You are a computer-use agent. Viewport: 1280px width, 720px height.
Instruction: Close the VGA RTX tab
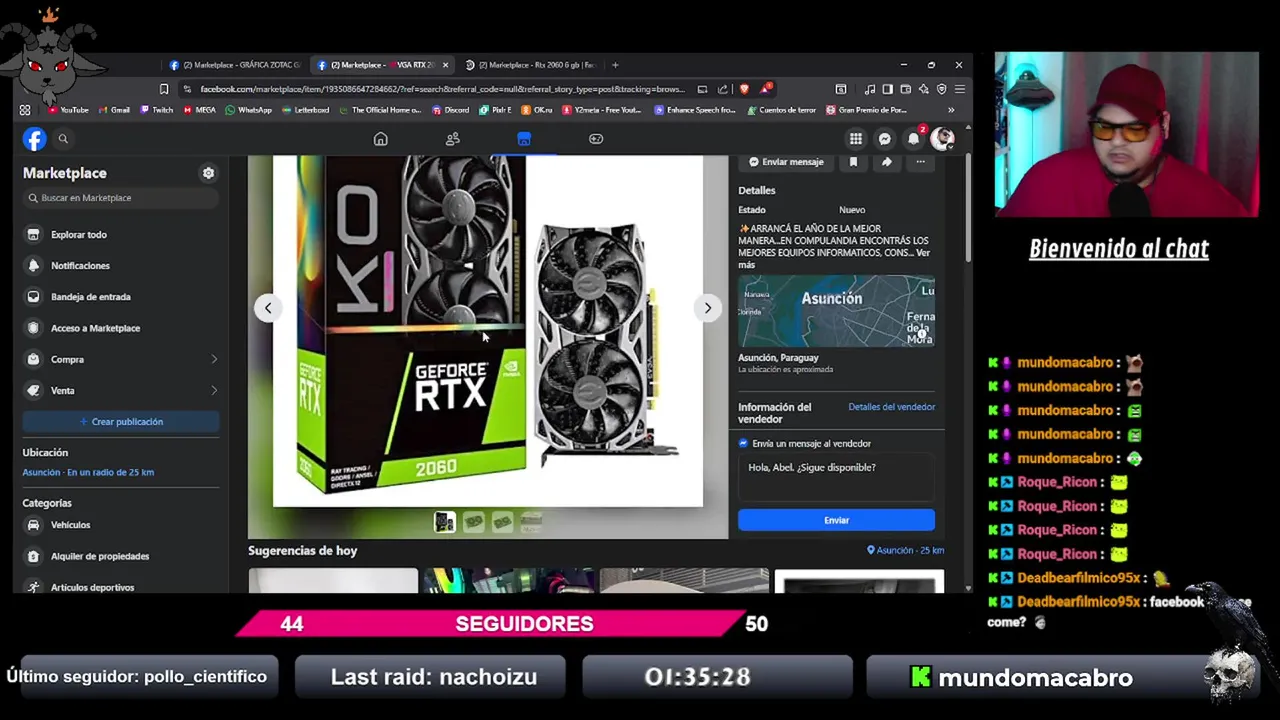pos(445,65)
